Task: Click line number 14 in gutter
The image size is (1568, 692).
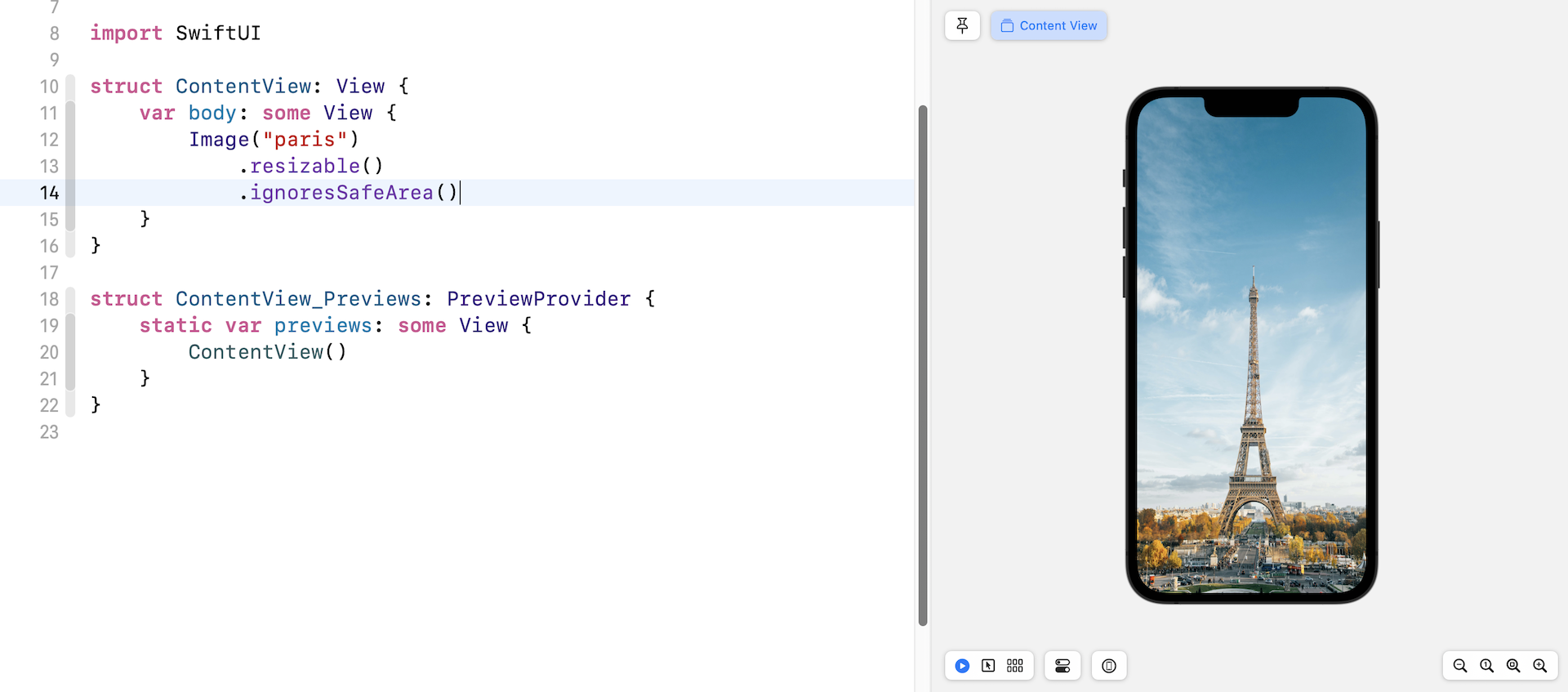Action: point(49,193)
